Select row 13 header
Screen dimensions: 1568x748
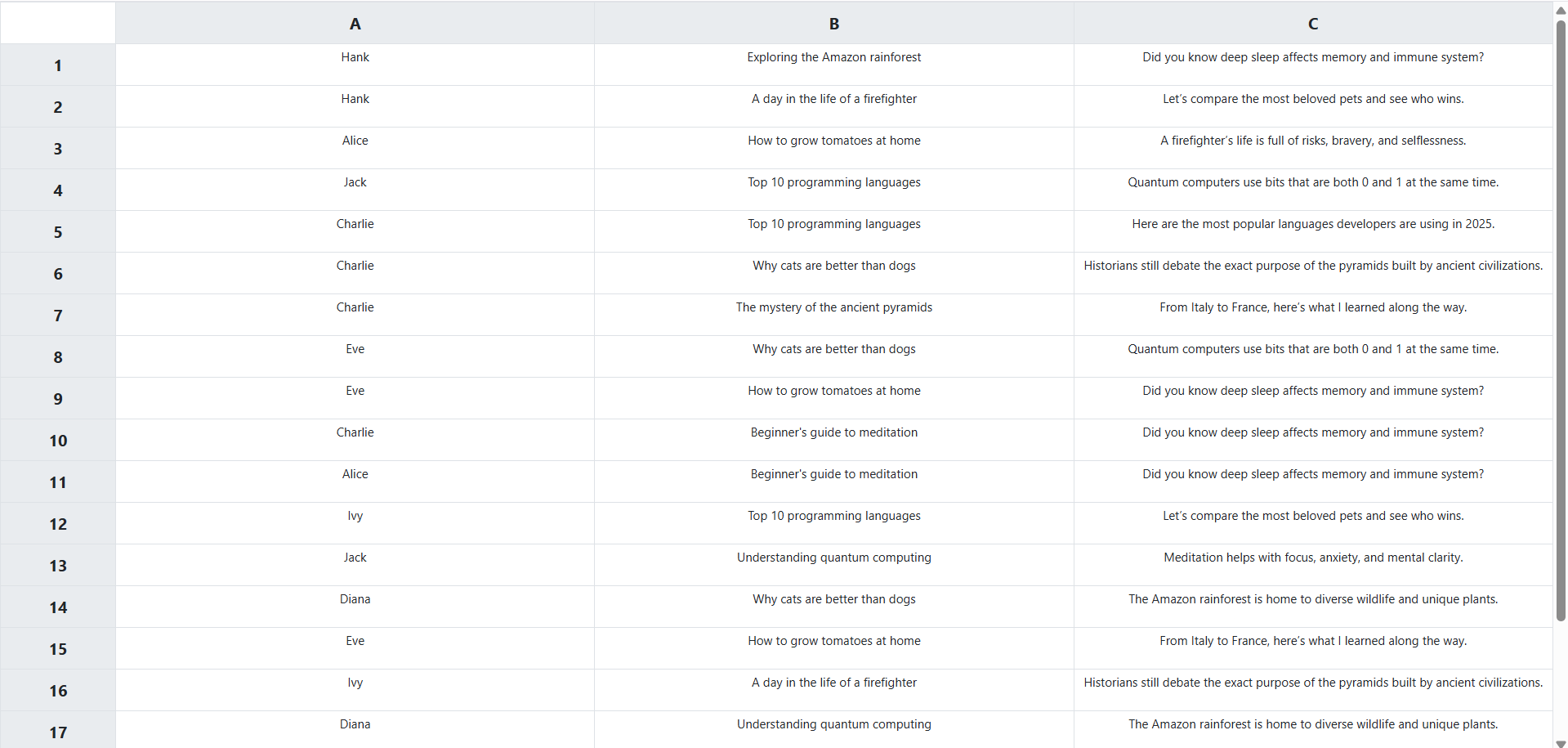click(x=57, y=566)
